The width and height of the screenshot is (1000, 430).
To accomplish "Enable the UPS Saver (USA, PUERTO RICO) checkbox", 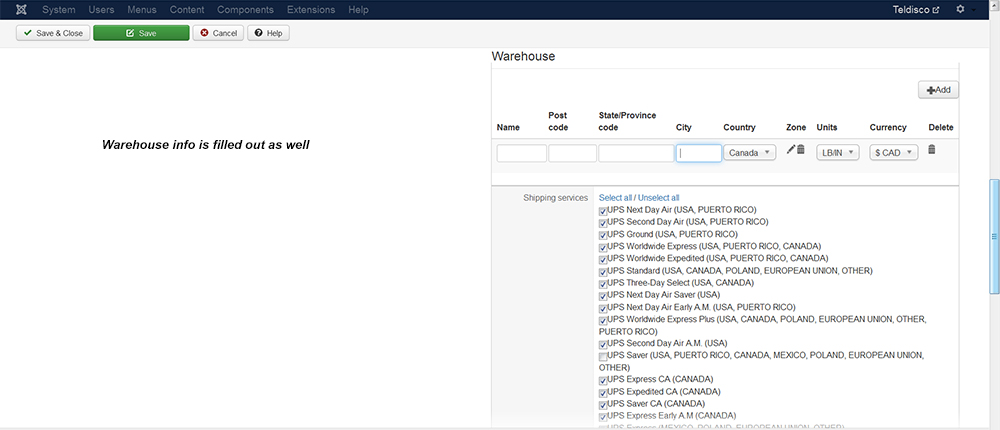I will tap(603, 357).
